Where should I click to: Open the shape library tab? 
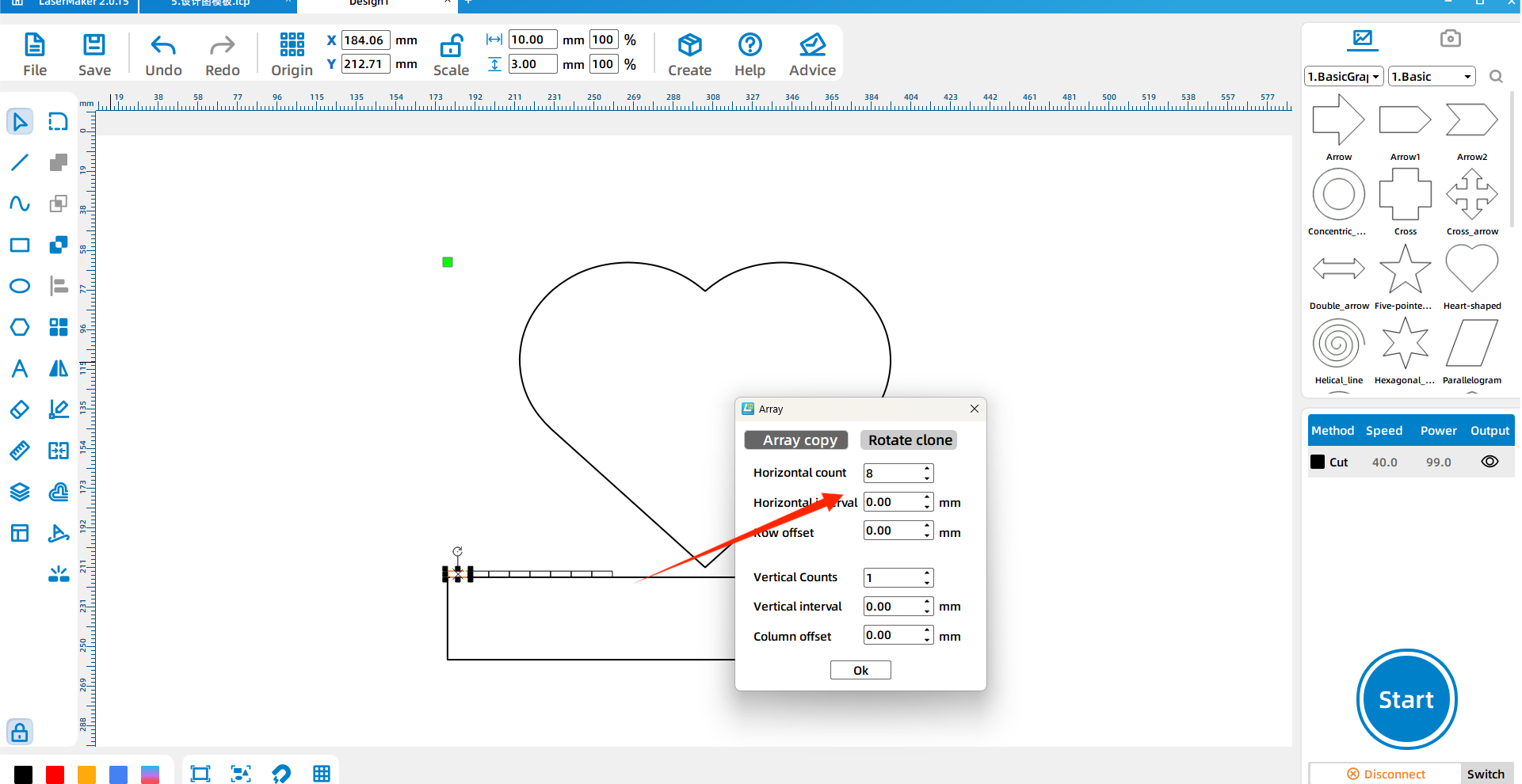click(1363, 38)
